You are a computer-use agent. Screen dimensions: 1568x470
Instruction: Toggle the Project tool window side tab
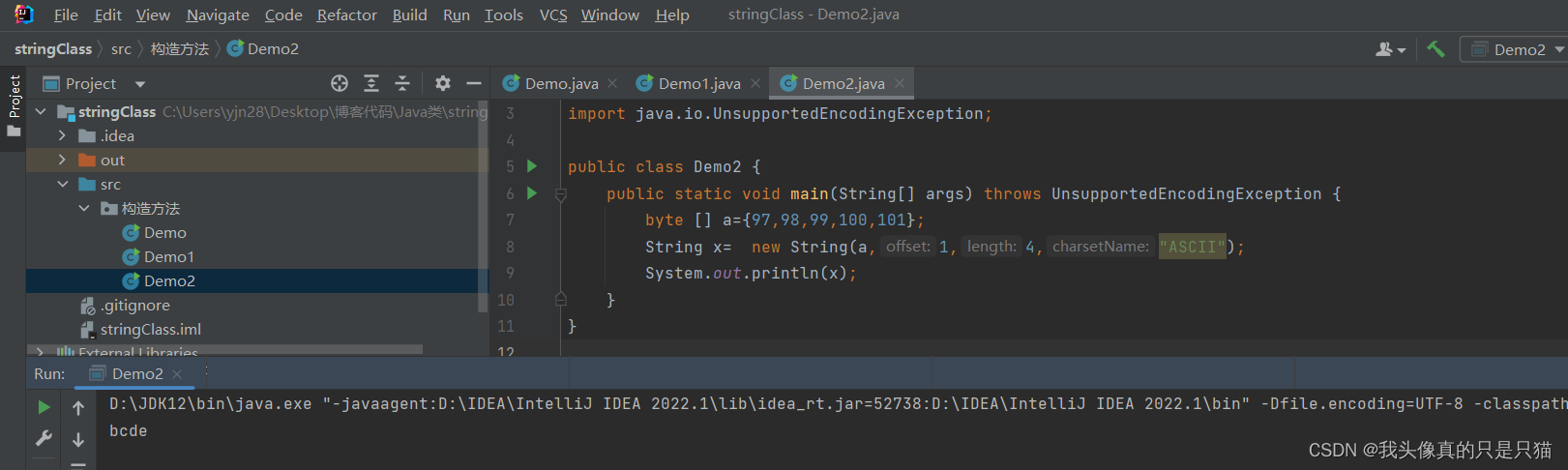pyautogui.click(x=14, y=106)
